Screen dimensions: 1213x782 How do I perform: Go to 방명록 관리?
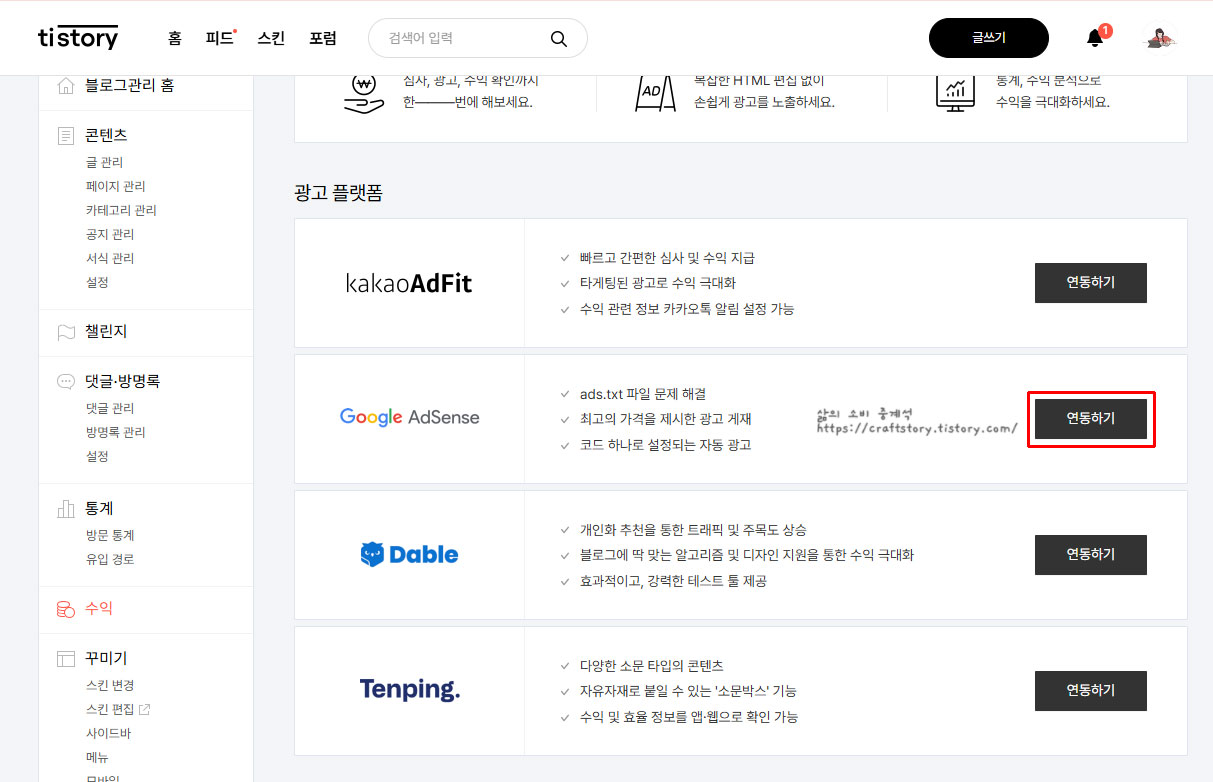pos(116,432)
